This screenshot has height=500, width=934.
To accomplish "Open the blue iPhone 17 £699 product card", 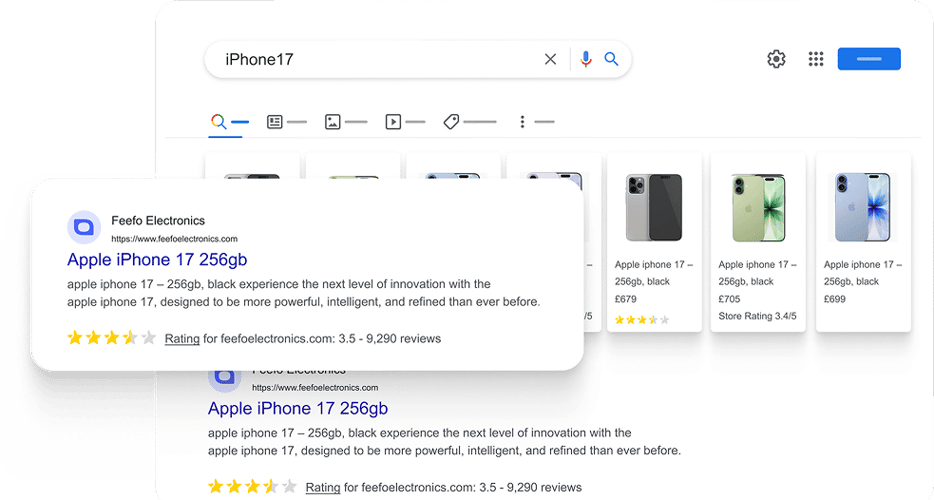I will (x=863, y=242).
